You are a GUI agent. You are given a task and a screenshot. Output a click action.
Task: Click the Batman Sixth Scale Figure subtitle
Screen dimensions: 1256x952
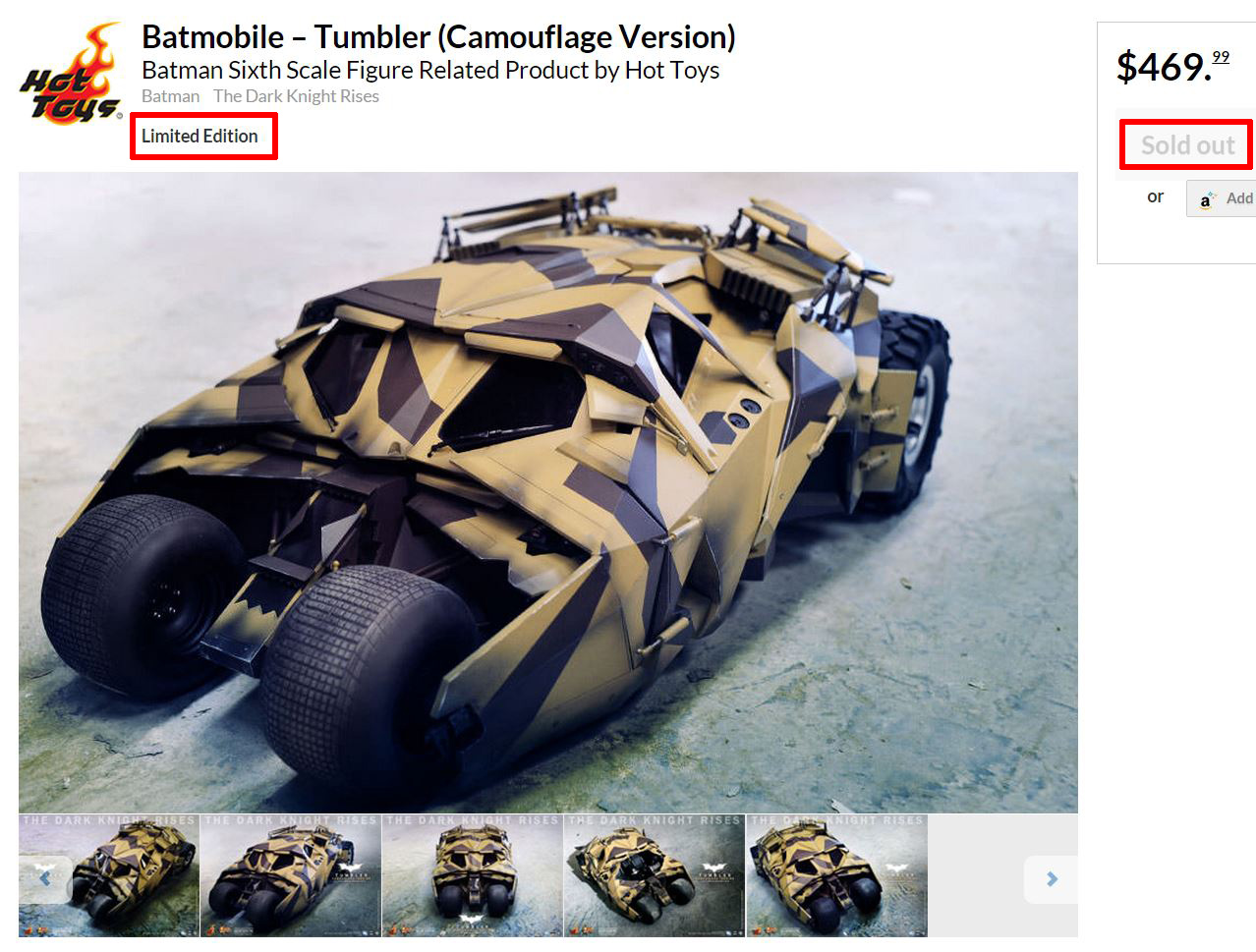pyautogui.click(x=430, y=71)
